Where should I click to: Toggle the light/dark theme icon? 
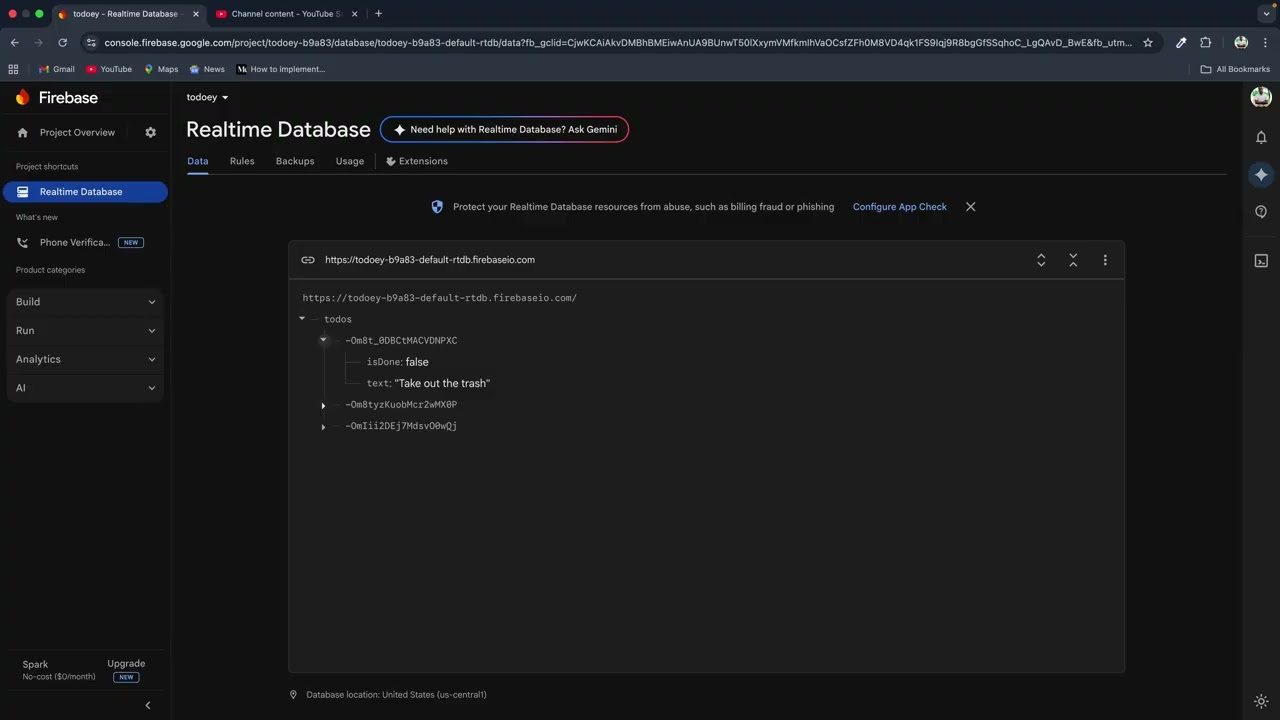(x=1261, y=701)
